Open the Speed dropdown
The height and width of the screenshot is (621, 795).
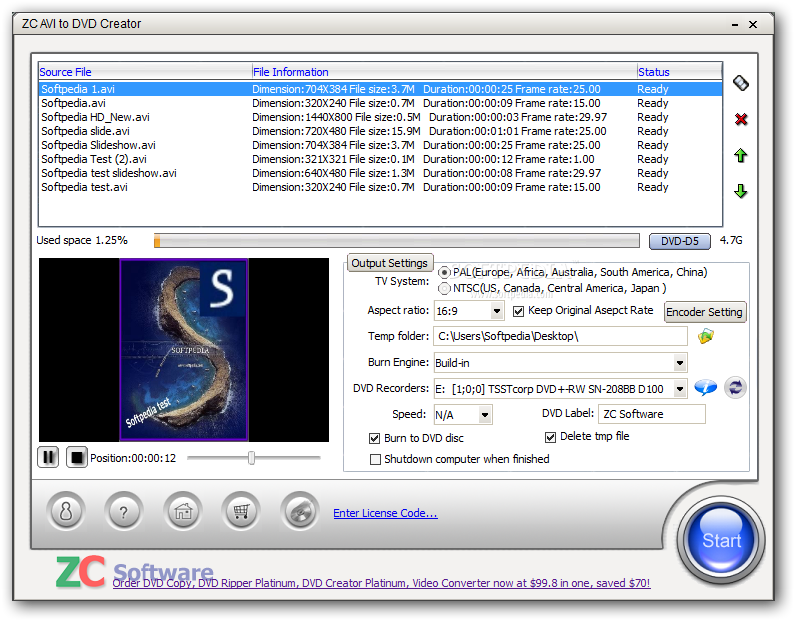485,415
